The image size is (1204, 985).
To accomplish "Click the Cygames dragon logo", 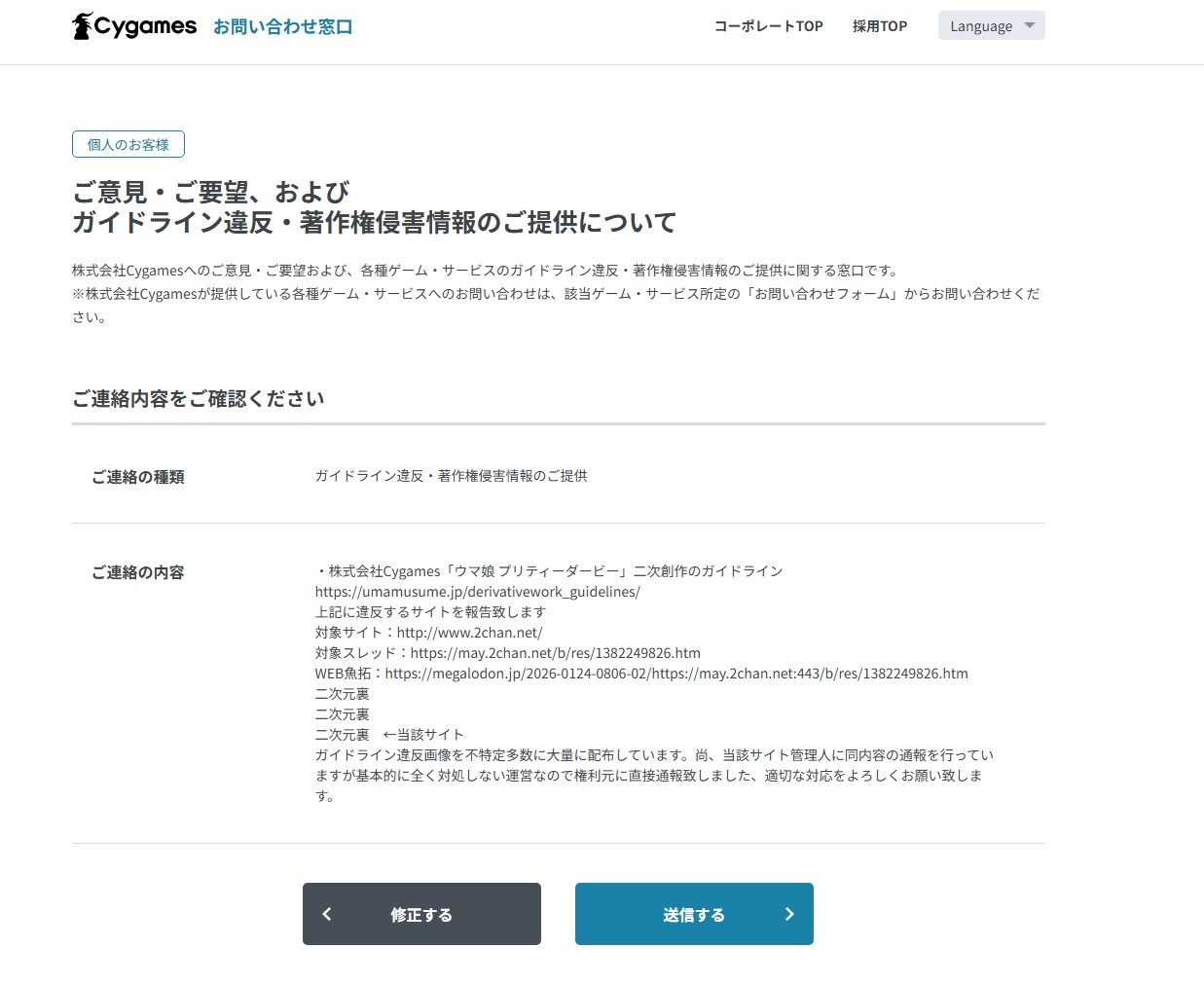I will [84, 26].
